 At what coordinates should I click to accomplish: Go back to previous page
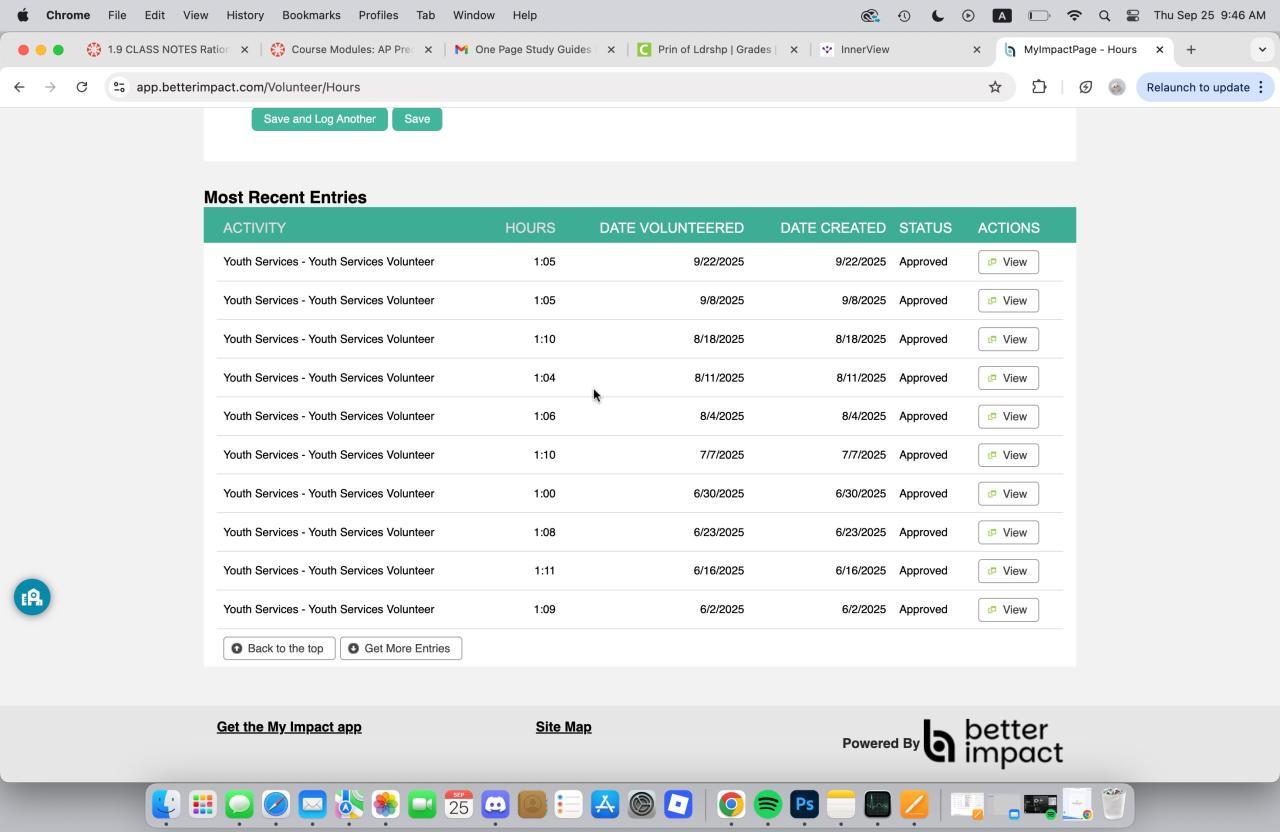click(19, 87)
